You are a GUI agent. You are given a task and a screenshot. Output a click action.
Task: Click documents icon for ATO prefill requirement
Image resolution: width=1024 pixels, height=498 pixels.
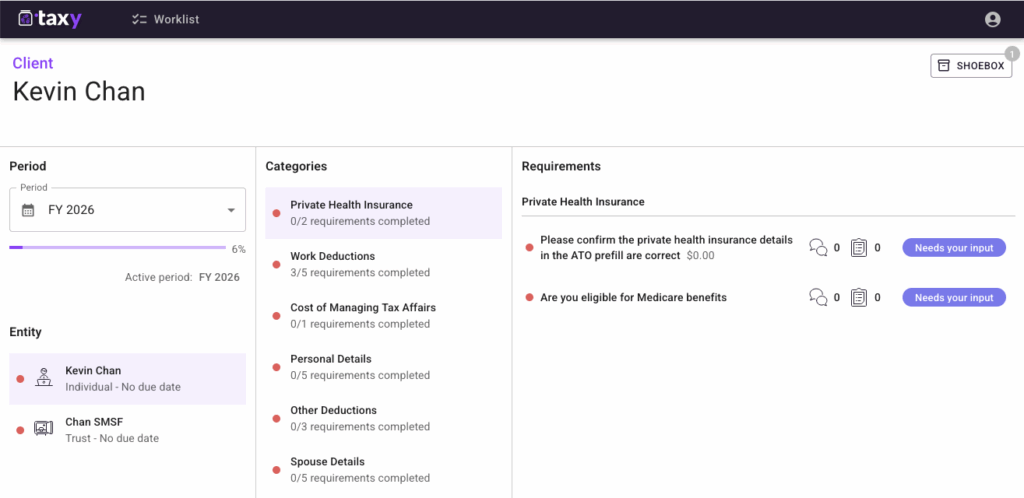[x=858, y=247]
